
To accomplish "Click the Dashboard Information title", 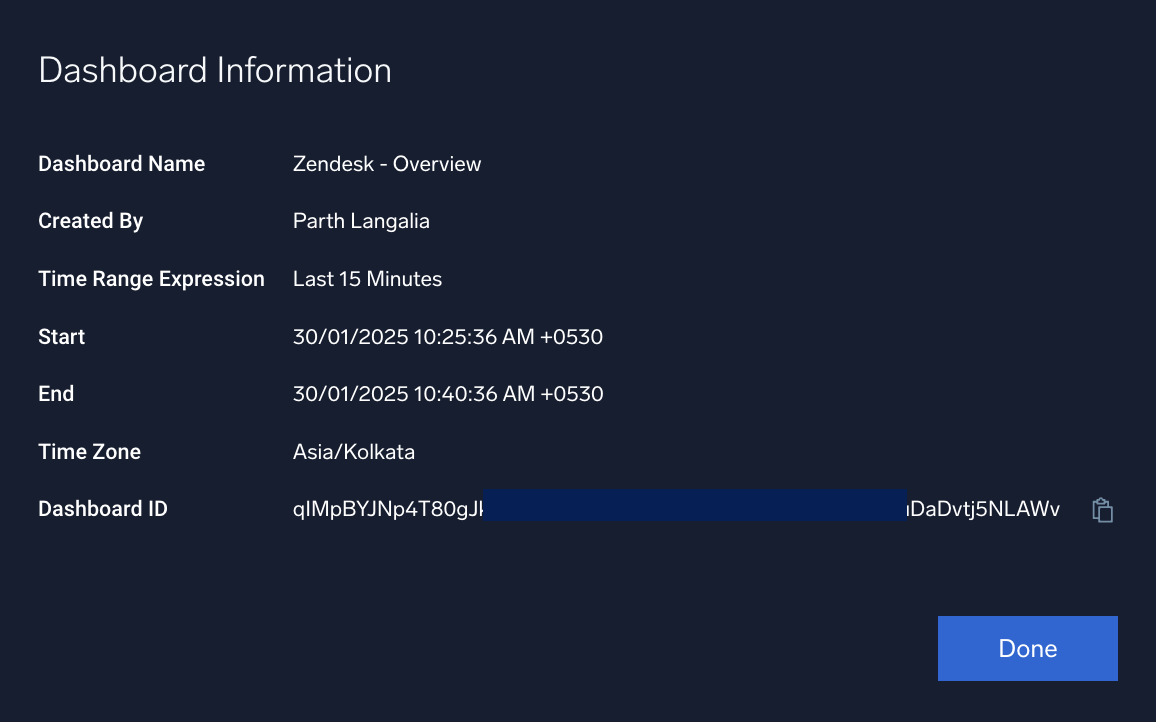I will coord(215,70).
